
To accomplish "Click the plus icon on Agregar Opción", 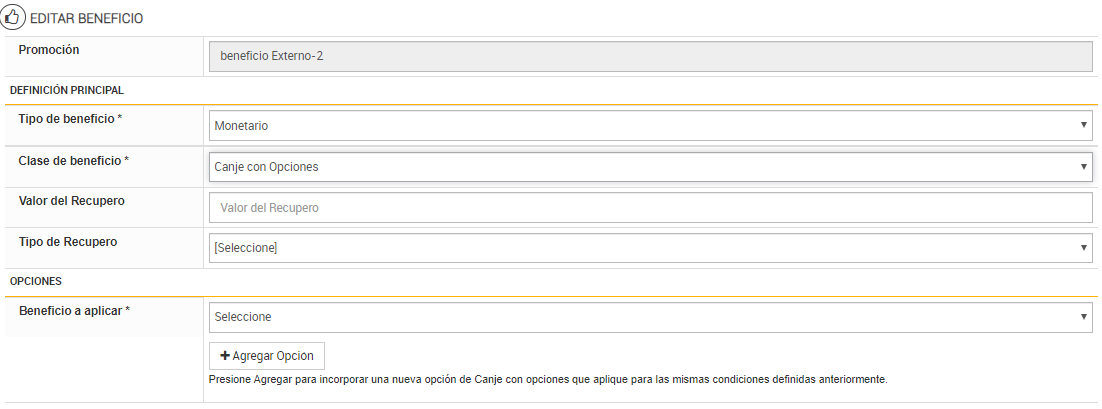I will (225, 356).
